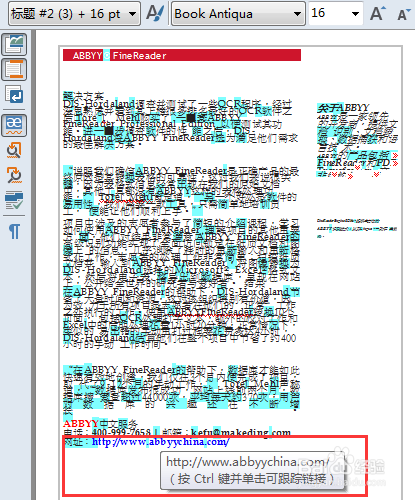This screenshot has height=500, width=415.
Task: Toggle the æ spell check sidebar icon
Action: tap(14, 125)
